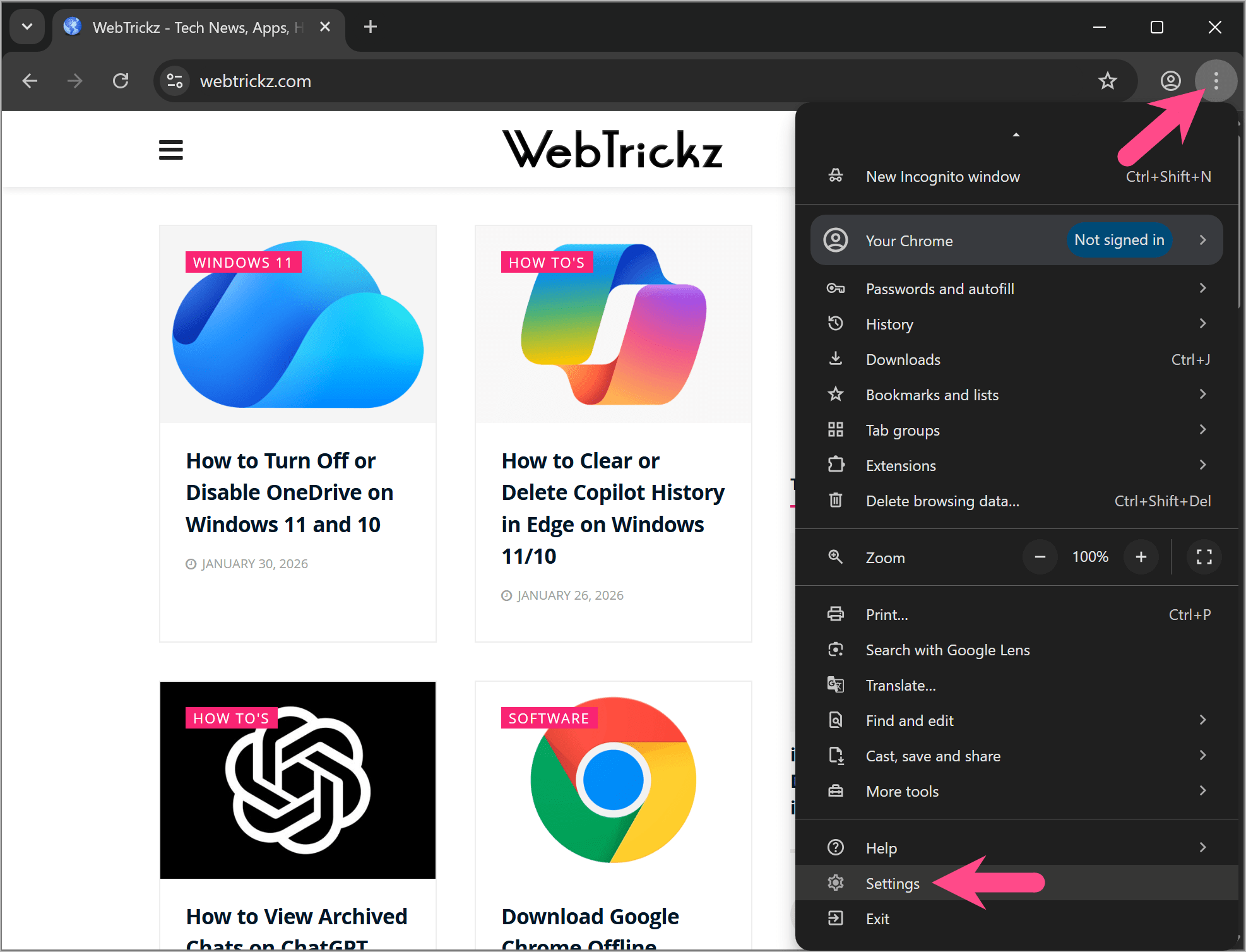Click the browser back arrow
1246x952 pixels.
pyautogui.click(x=30, y=81)
